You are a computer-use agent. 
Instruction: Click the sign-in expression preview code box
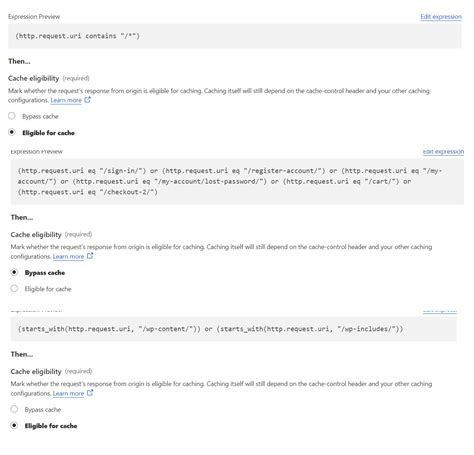pos(237,181)
